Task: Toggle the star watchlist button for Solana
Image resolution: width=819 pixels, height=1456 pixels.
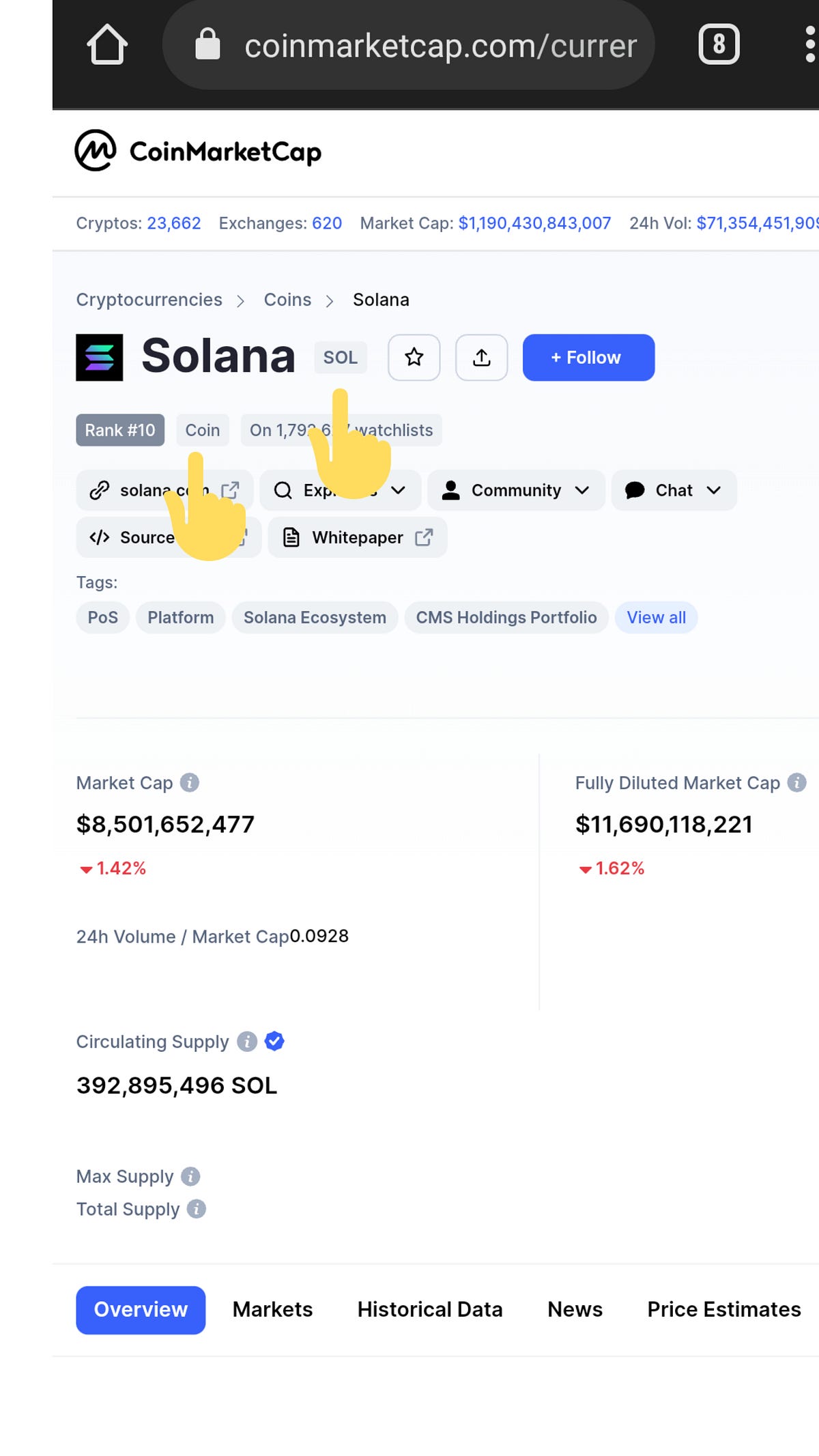Action: coord(414,357)
